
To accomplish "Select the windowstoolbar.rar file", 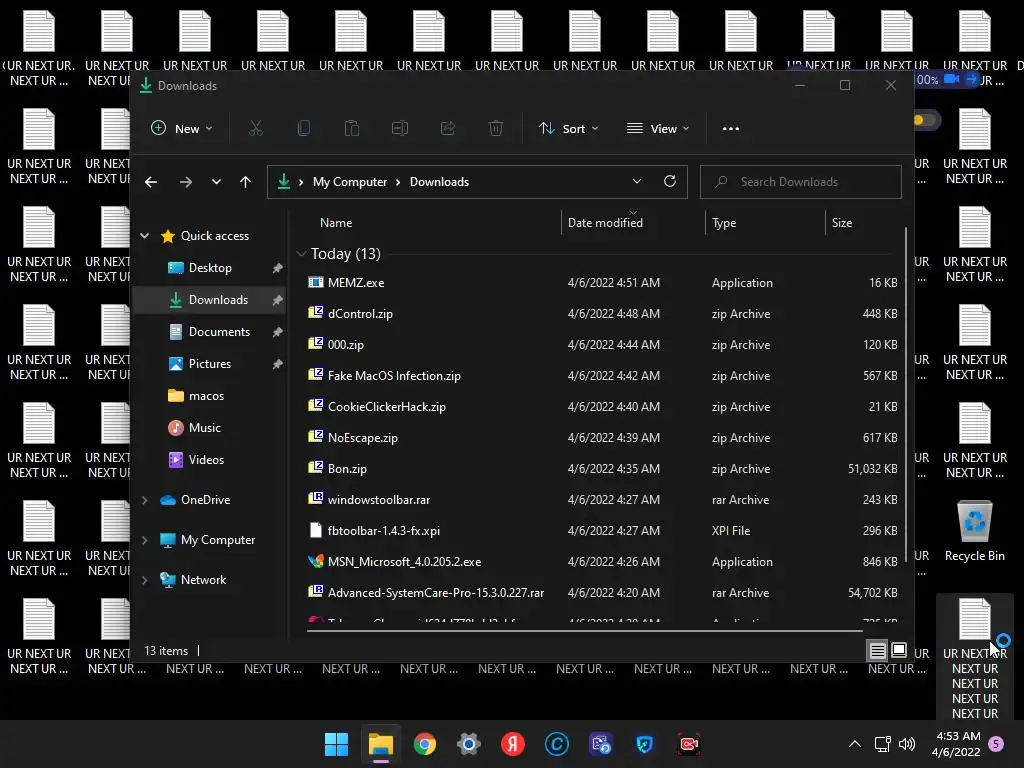I will tap(601, 500).
